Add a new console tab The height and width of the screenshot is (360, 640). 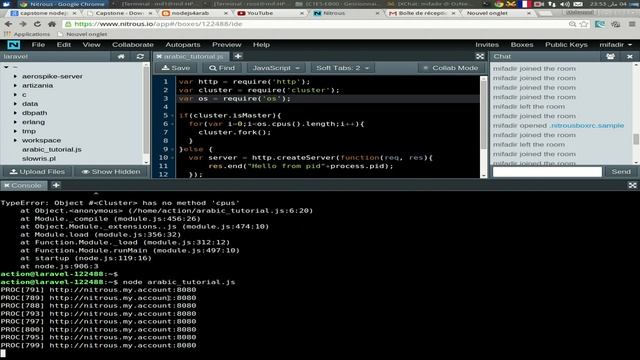(x=56, y=185)
